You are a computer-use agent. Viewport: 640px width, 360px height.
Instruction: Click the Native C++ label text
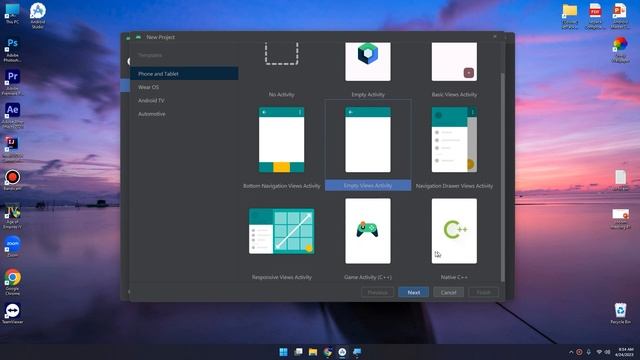[x=454, y=277]
